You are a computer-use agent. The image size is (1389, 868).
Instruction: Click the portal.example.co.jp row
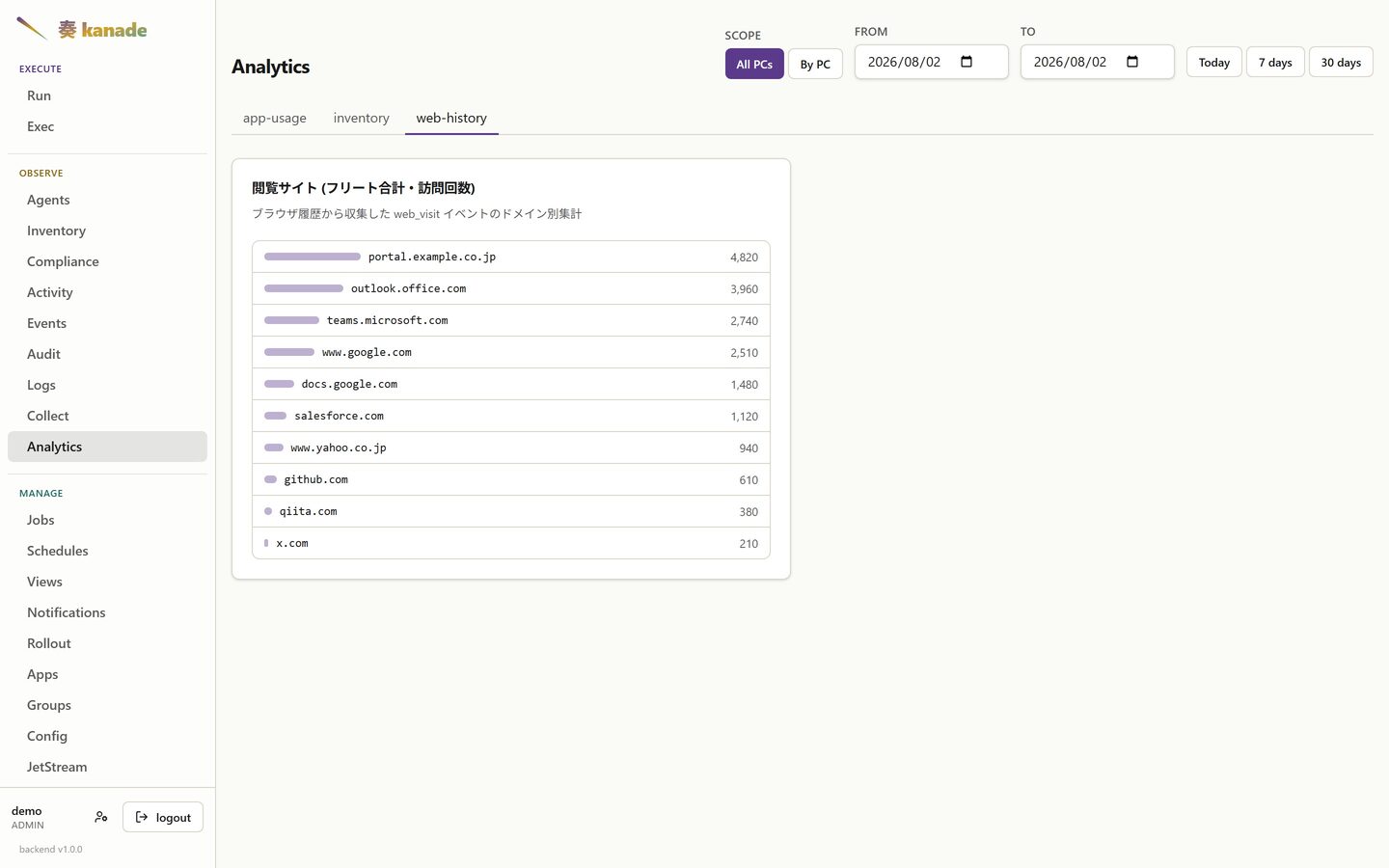[511, 257]
